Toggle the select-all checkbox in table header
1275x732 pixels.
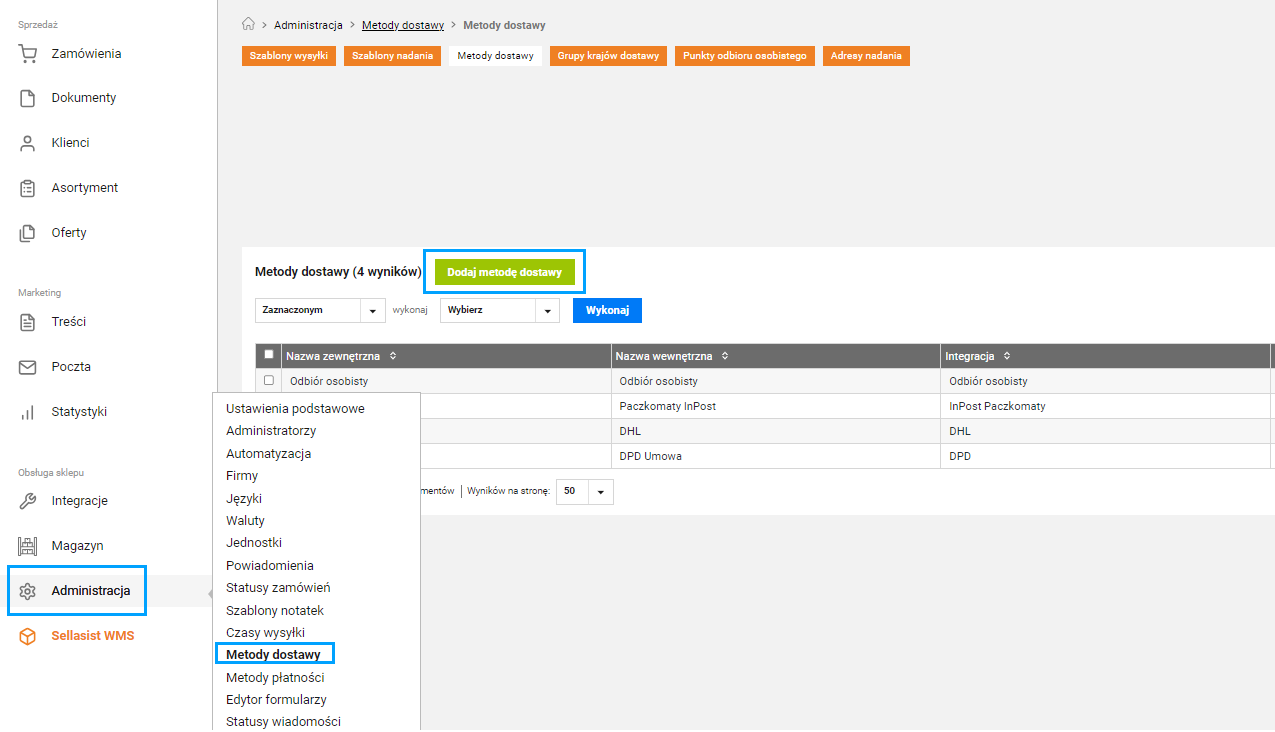268,355
